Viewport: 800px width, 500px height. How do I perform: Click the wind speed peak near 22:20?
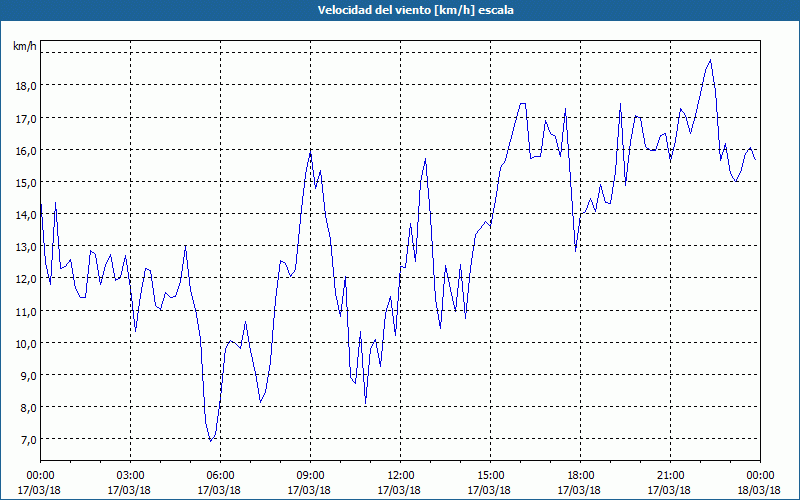click(x=710, y=60)
